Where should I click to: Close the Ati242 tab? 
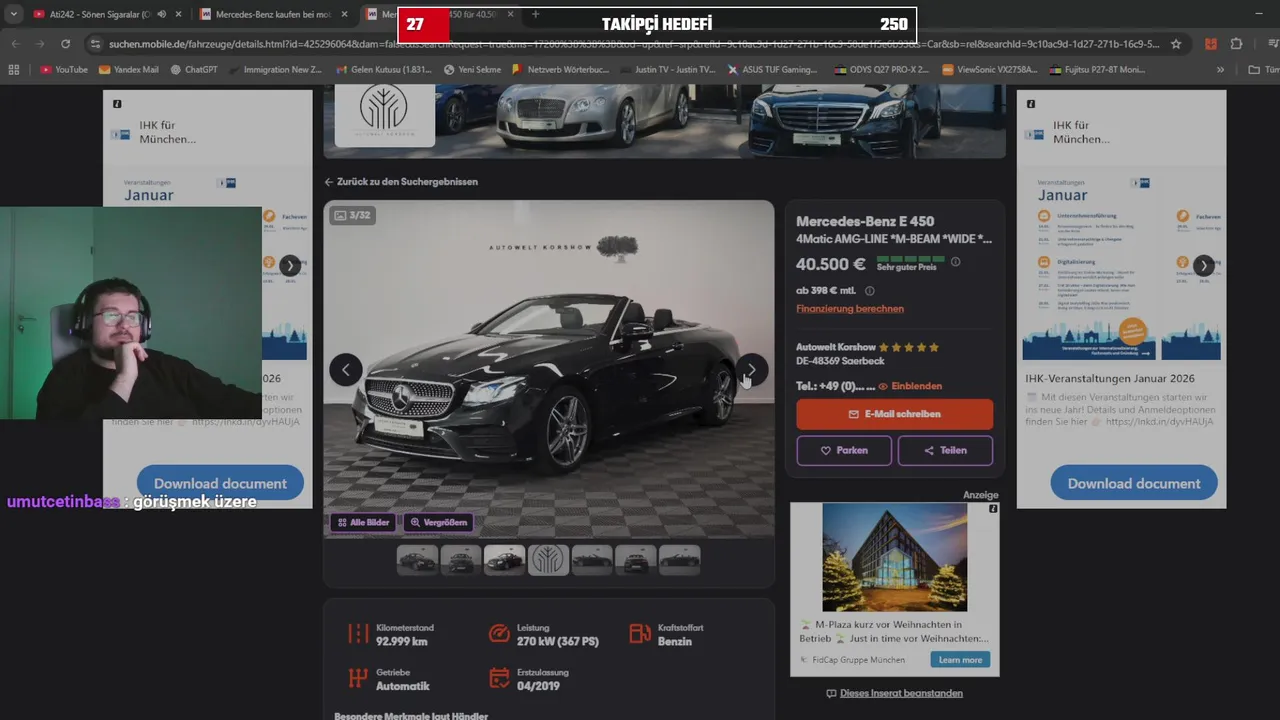178,14
